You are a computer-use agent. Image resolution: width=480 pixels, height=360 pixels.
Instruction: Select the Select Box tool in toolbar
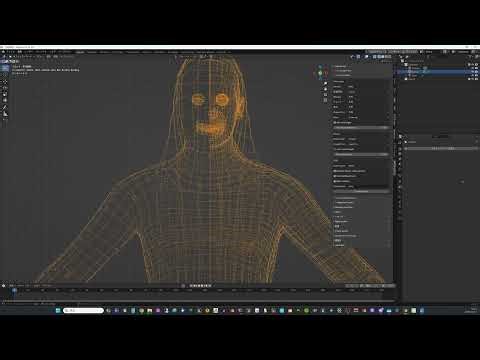tap(5, 68)
